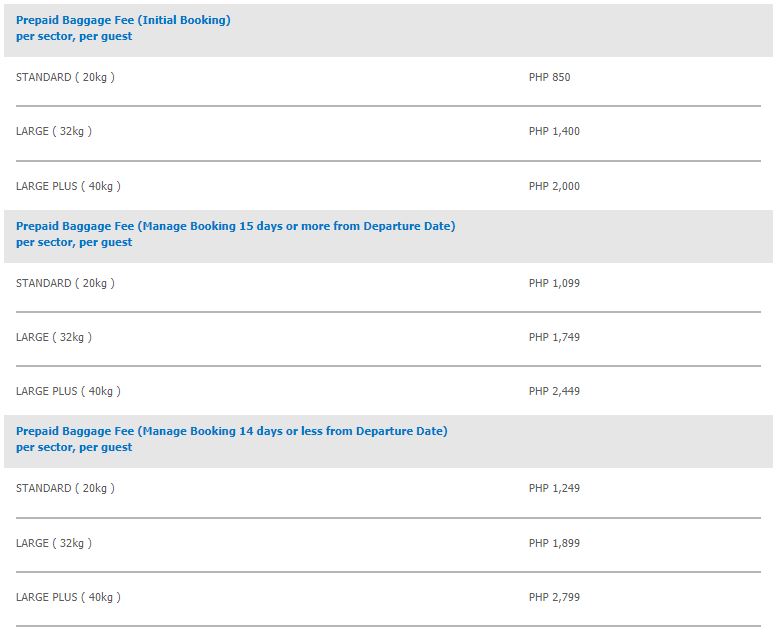Click the Manage Booking 15 days or more heading
779x632 pixels.
pos(235,226)
